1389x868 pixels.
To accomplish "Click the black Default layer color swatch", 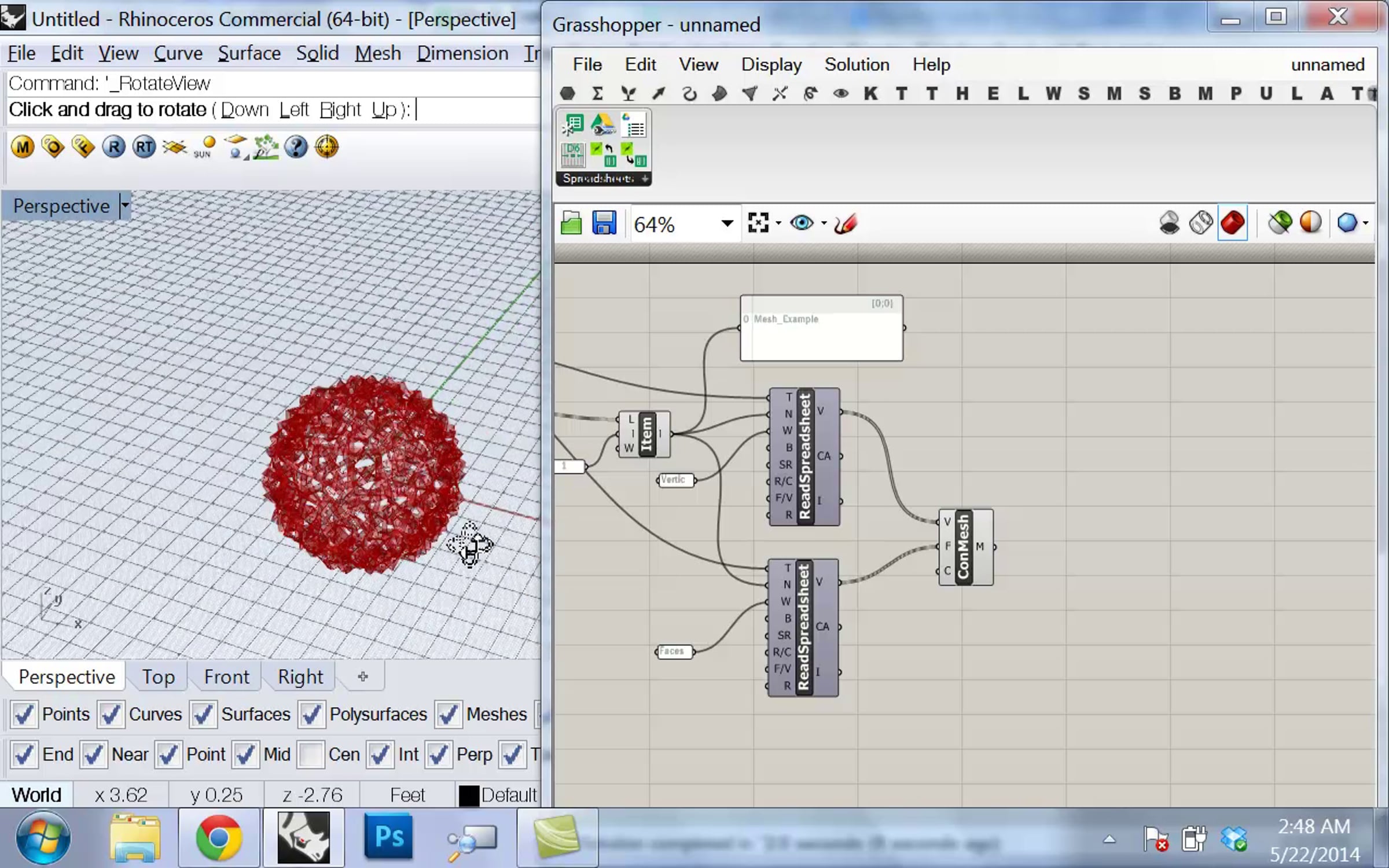I will pyautogui.click(x=468, y=796).
